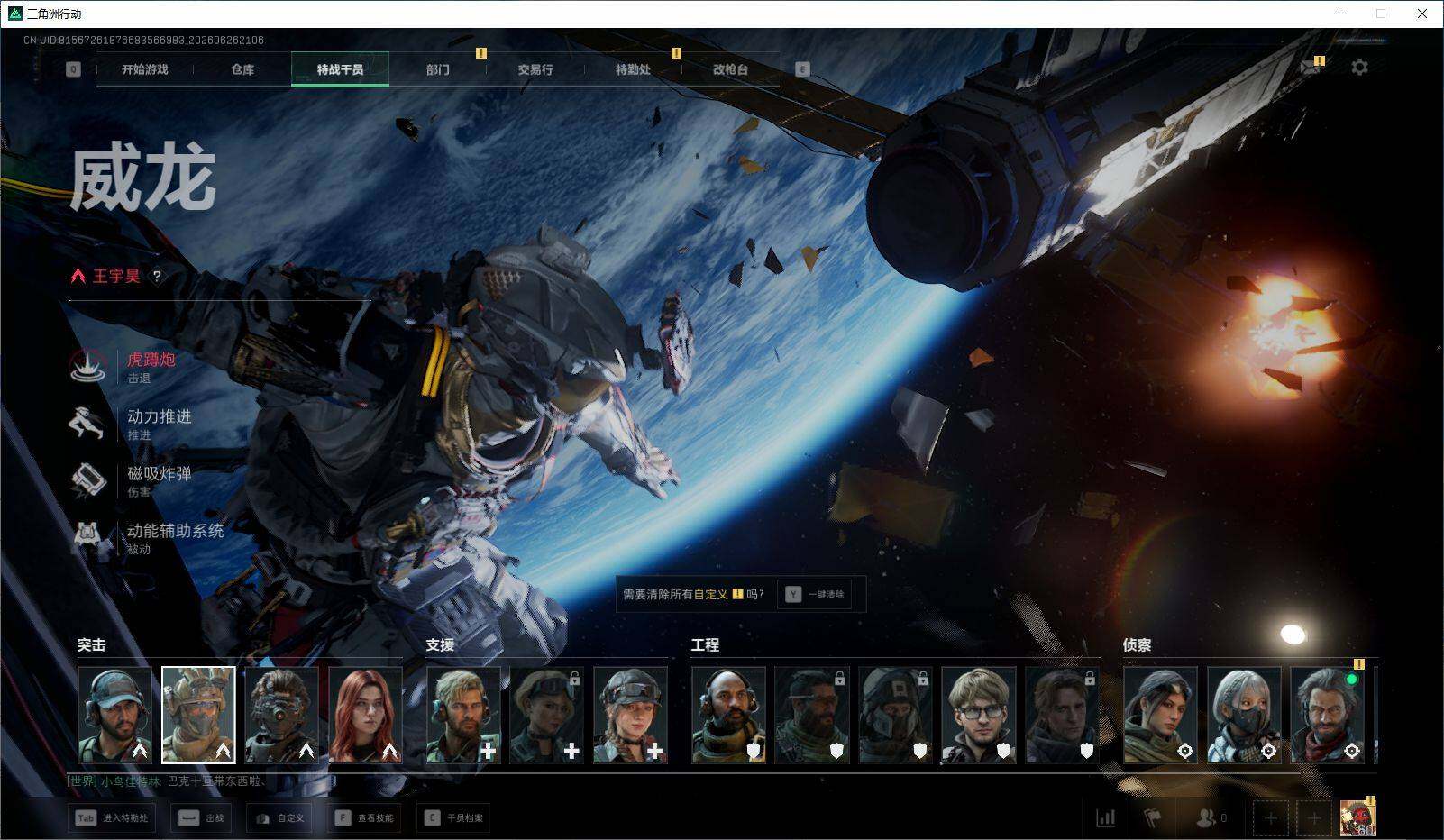Image resolution: width=1444 pixels, height=840 pixels.
Task: Select the 动能辅助系统 passive skill icon
Action: 87,537
